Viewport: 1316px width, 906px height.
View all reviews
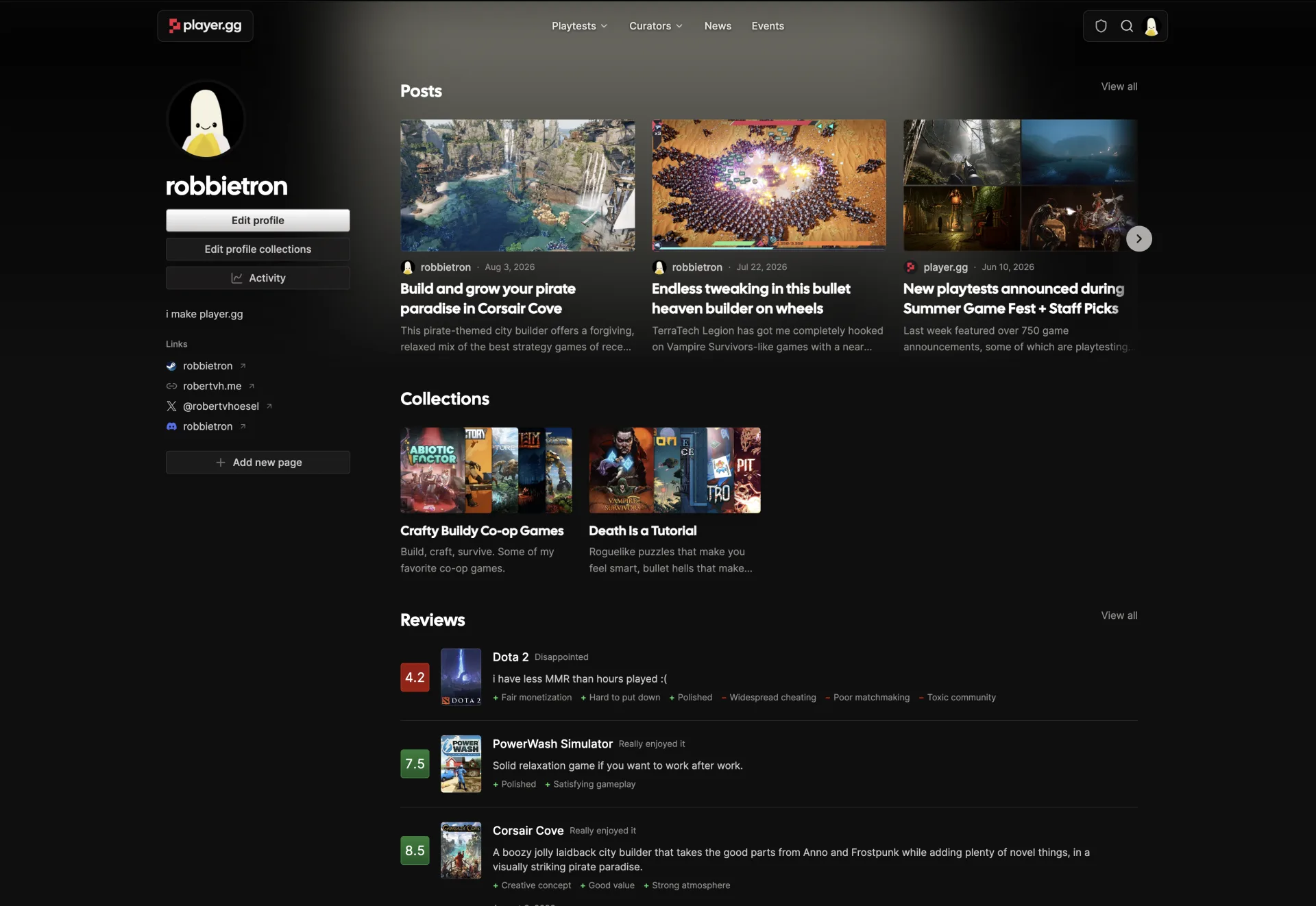(1119, 615)
